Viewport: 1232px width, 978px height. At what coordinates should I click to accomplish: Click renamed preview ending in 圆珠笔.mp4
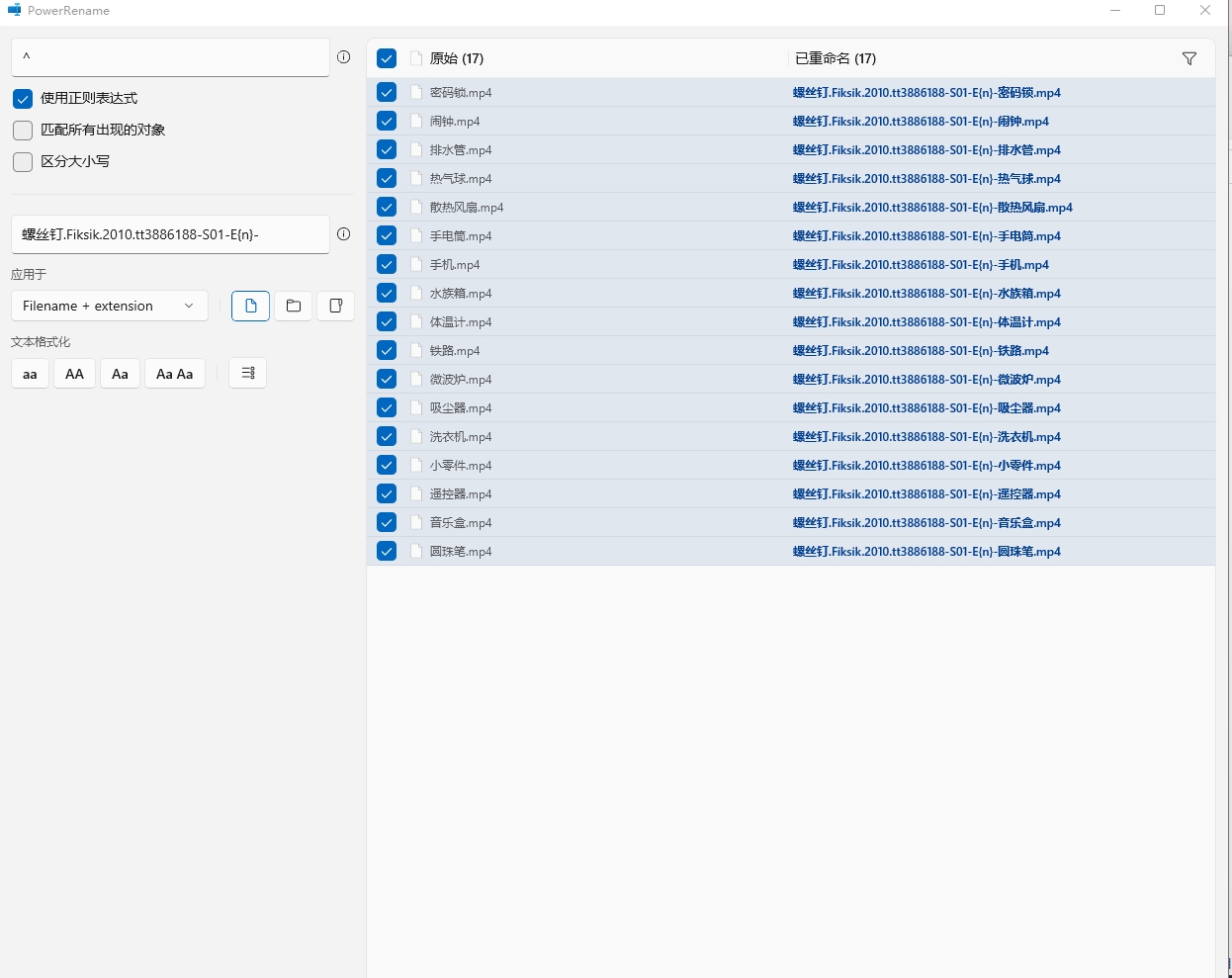click(926, 551)
